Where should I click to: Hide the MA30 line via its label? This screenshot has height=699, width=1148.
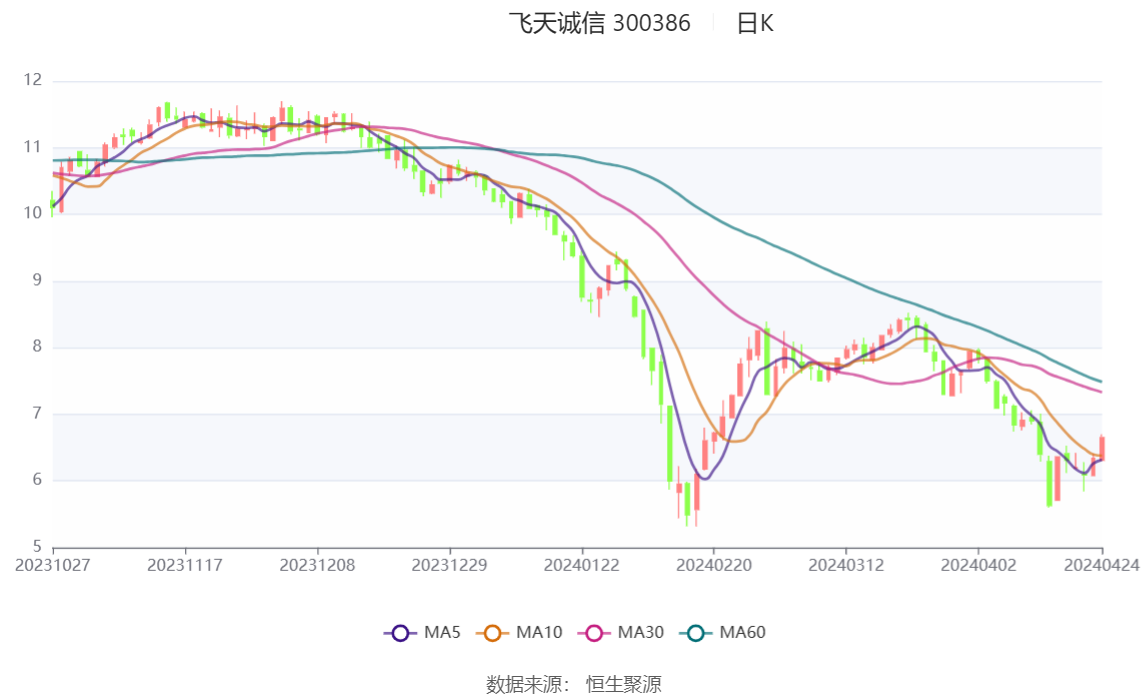[641, 633]
